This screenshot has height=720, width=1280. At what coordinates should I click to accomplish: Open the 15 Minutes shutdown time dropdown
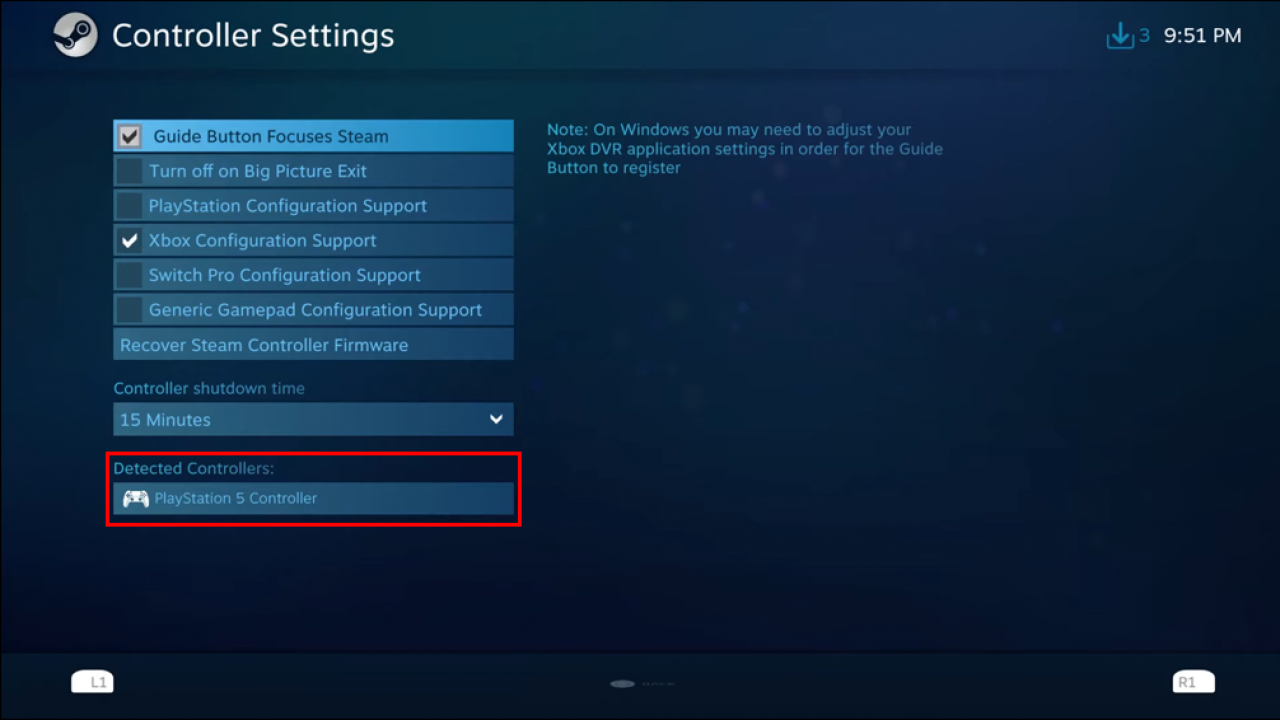point(313,420)
